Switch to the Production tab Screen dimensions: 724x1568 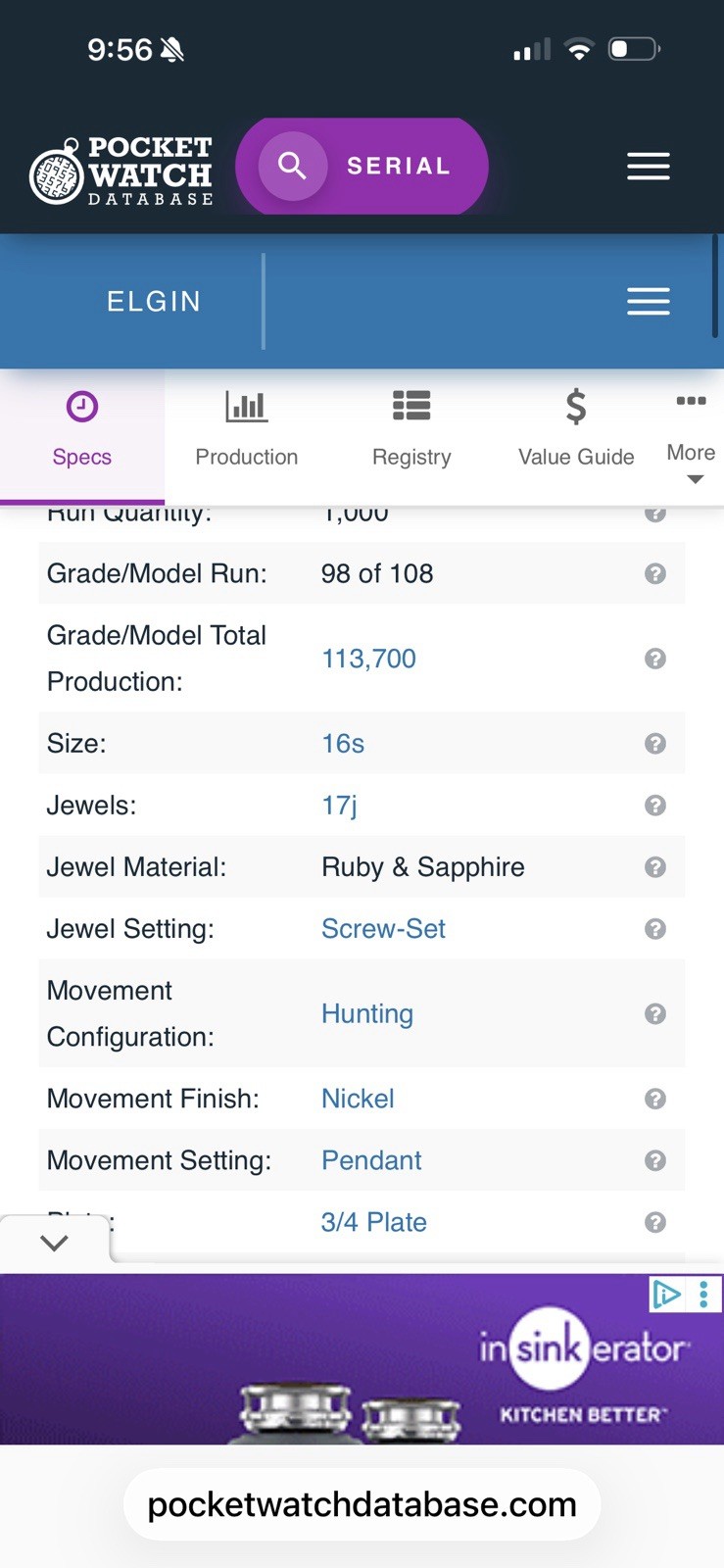pos(247,429)
